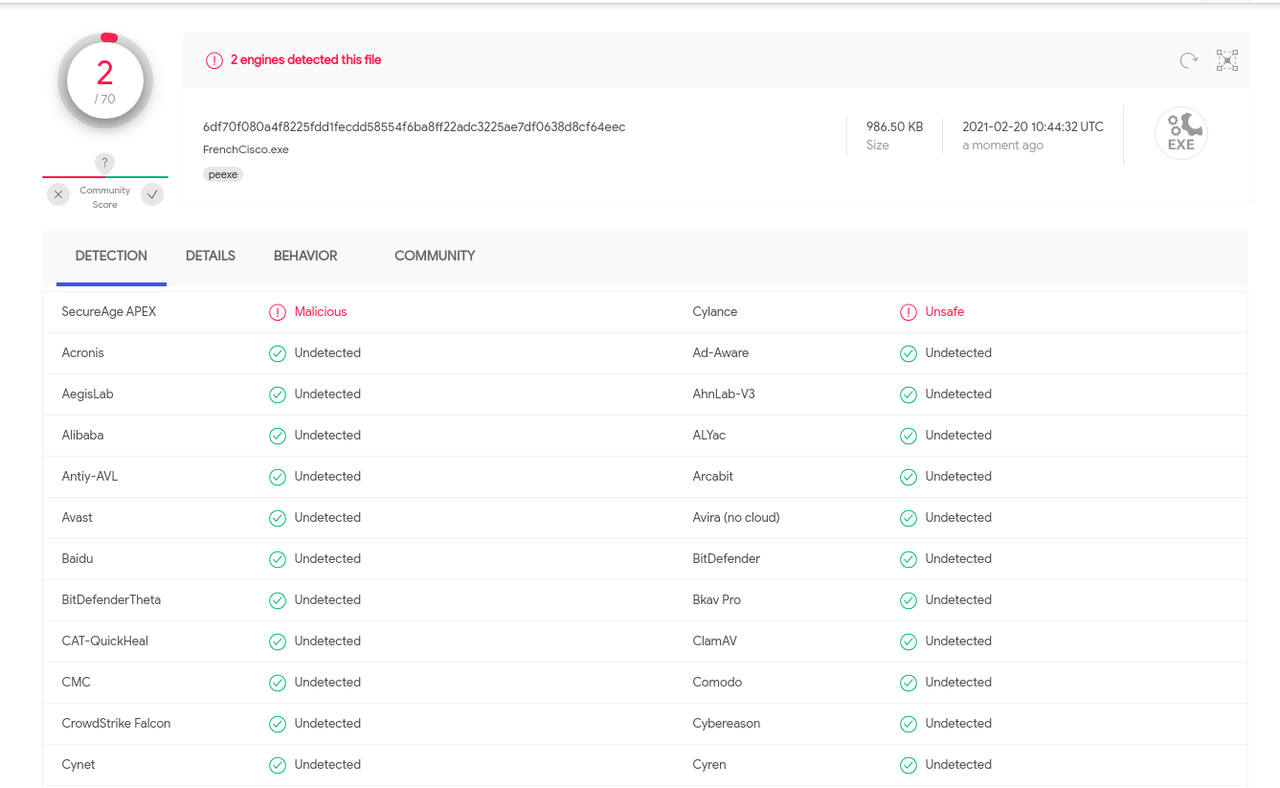
Task: Open the BEHAVIOR tab
Action: click(x=305, y=256)
